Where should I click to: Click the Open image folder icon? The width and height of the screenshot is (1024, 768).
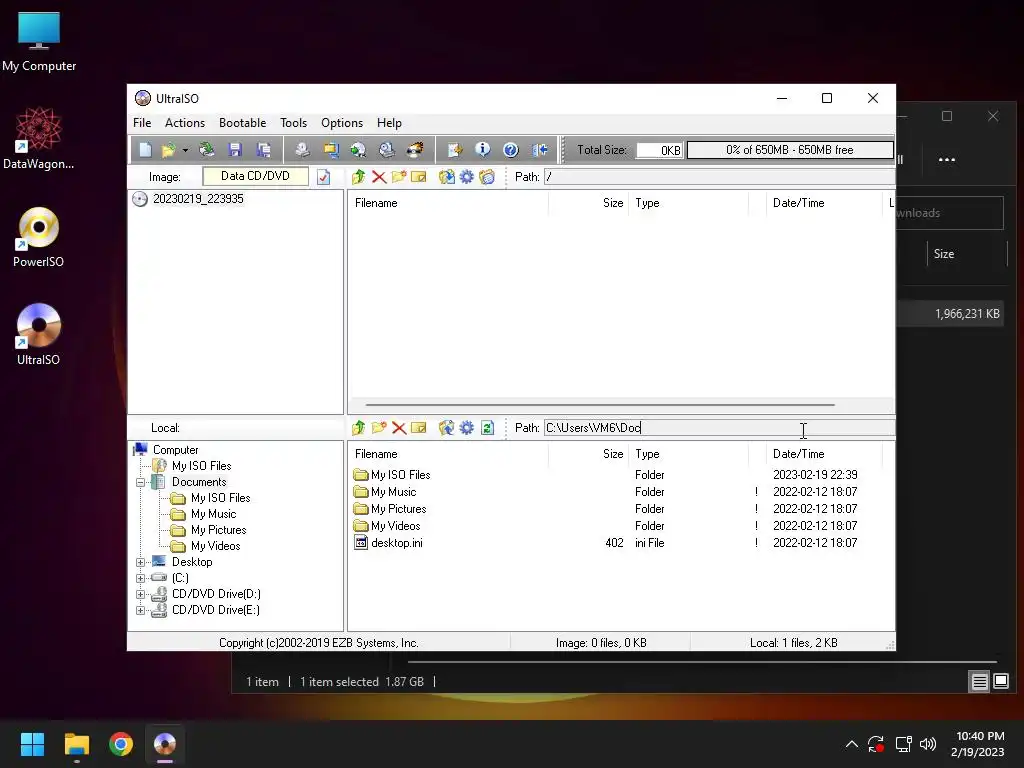[x=168, y=150]
